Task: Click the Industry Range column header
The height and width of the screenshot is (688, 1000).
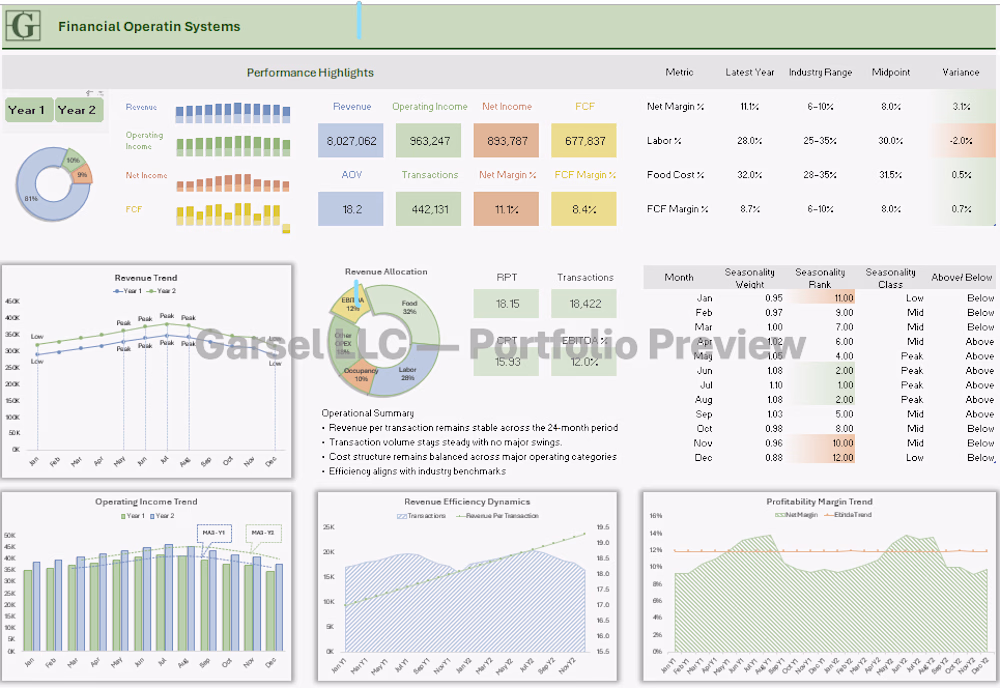Action: coord(820,72)
